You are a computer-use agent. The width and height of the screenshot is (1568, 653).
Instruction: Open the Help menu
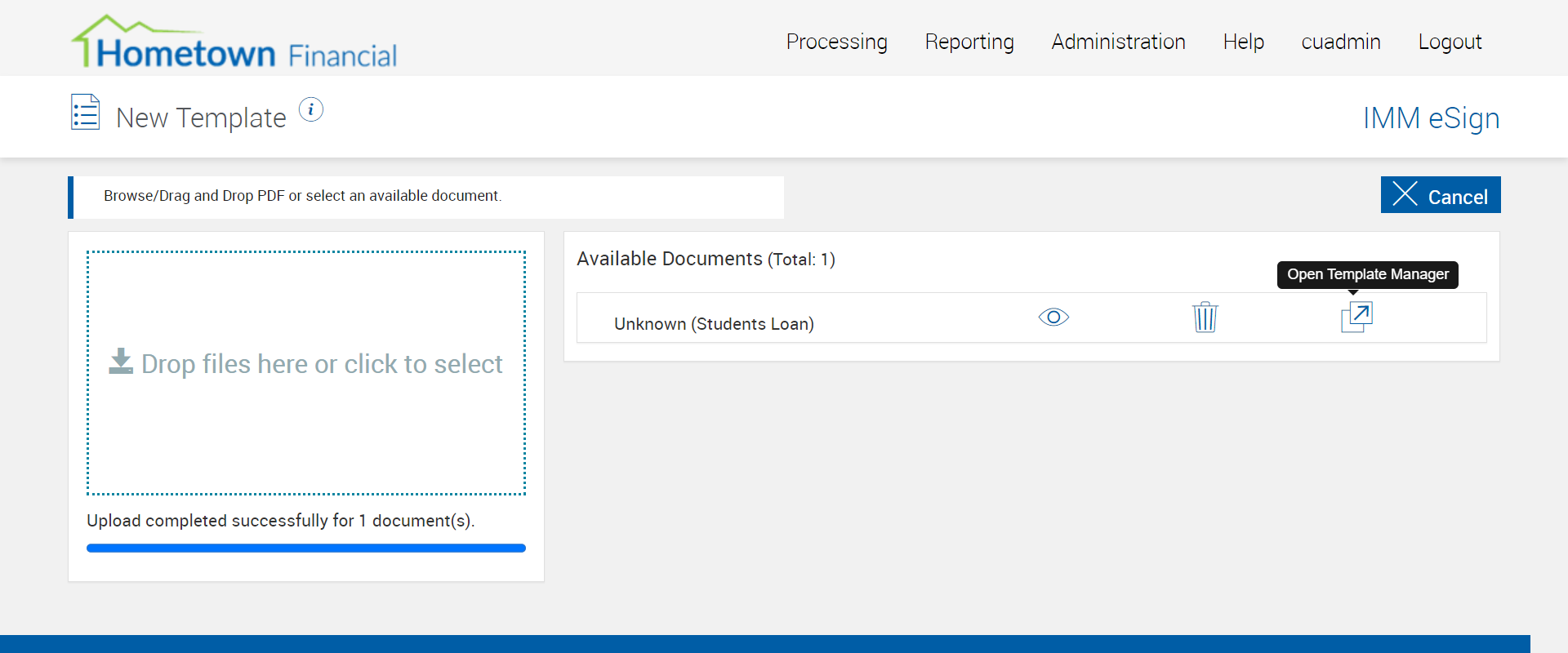pyautogui.click(x=1243, y=42)
